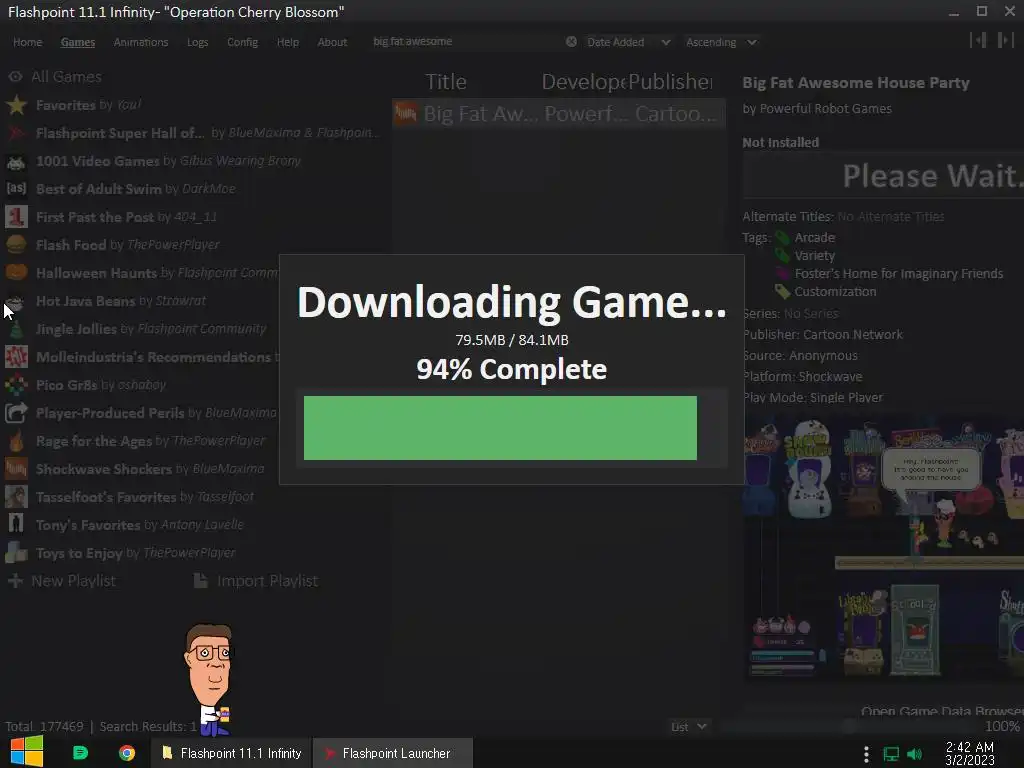Click the green chat taskbar icon
The height and width of the screenshot is (768, 1024).
click(80, 753)
